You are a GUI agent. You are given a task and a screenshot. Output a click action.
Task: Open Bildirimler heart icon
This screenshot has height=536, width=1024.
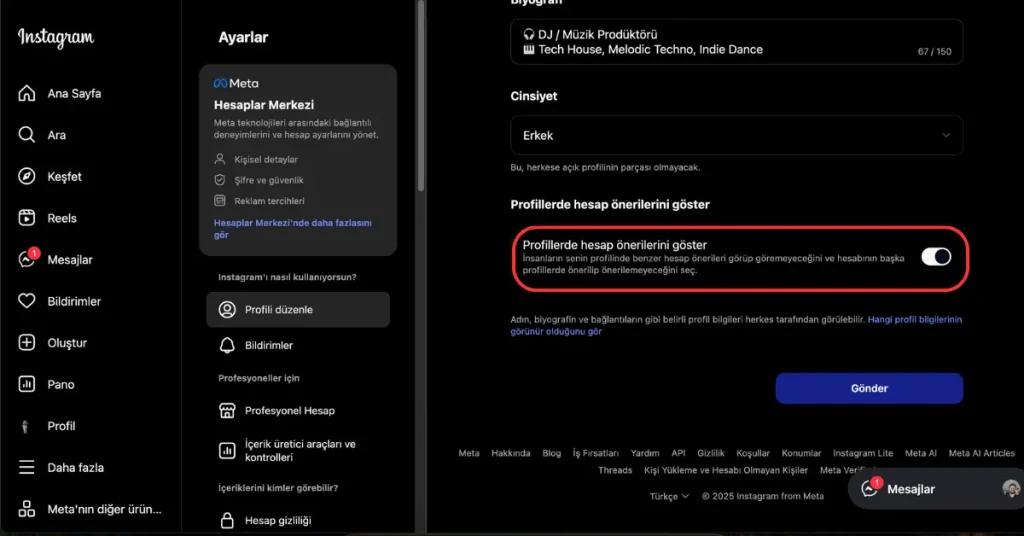pos(27,301)
